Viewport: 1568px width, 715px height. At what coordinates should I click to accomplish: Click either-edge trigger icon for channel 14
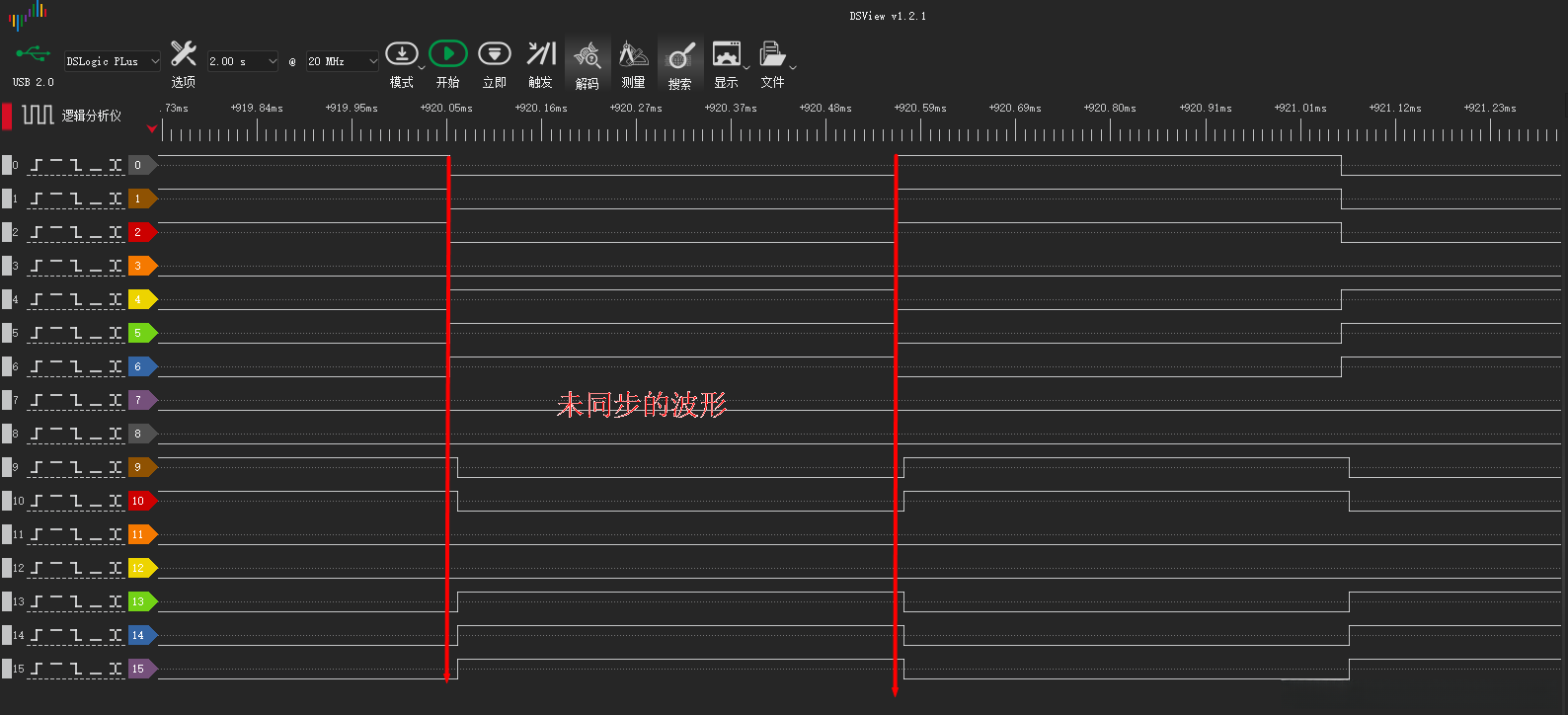pyautogui.click(x=116, y=636)
